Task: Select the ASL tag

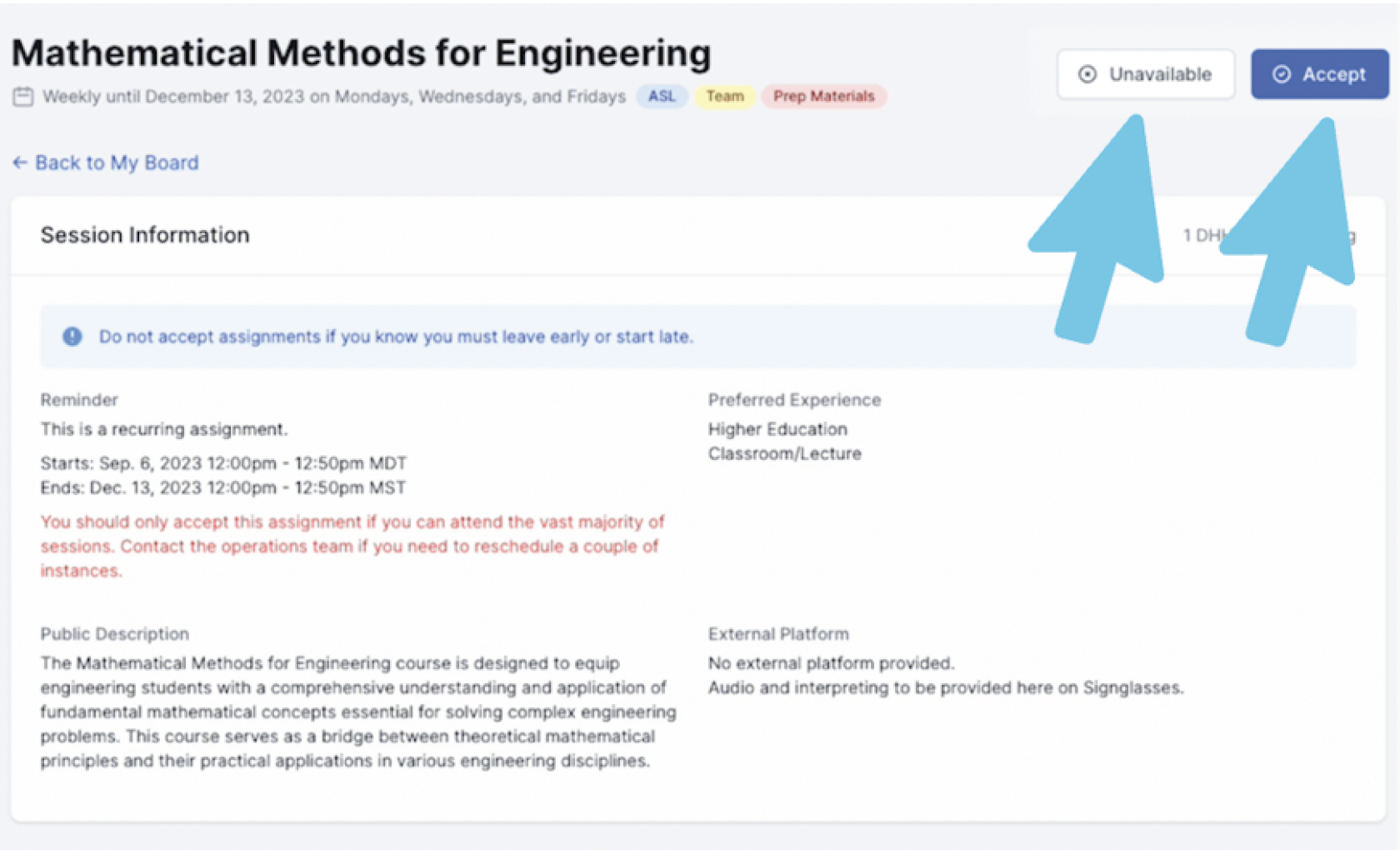Action: point(662,97)
